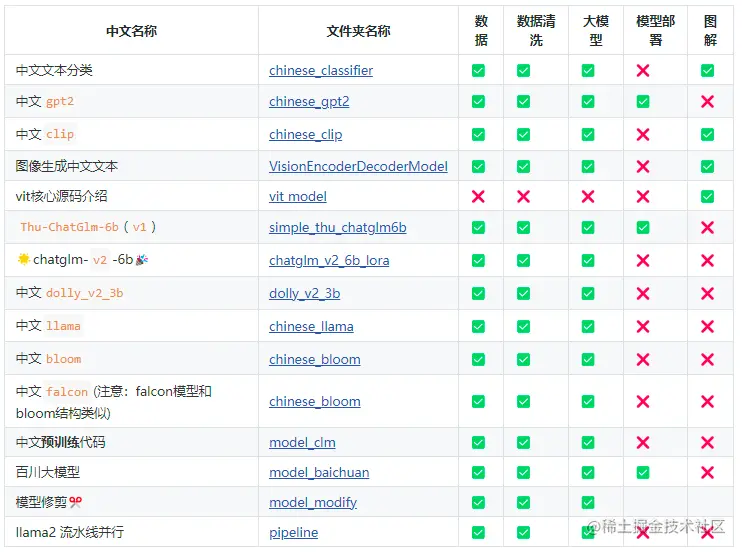Click 模型部署 cross mark in 中文 falcon row

coord(643,402)
